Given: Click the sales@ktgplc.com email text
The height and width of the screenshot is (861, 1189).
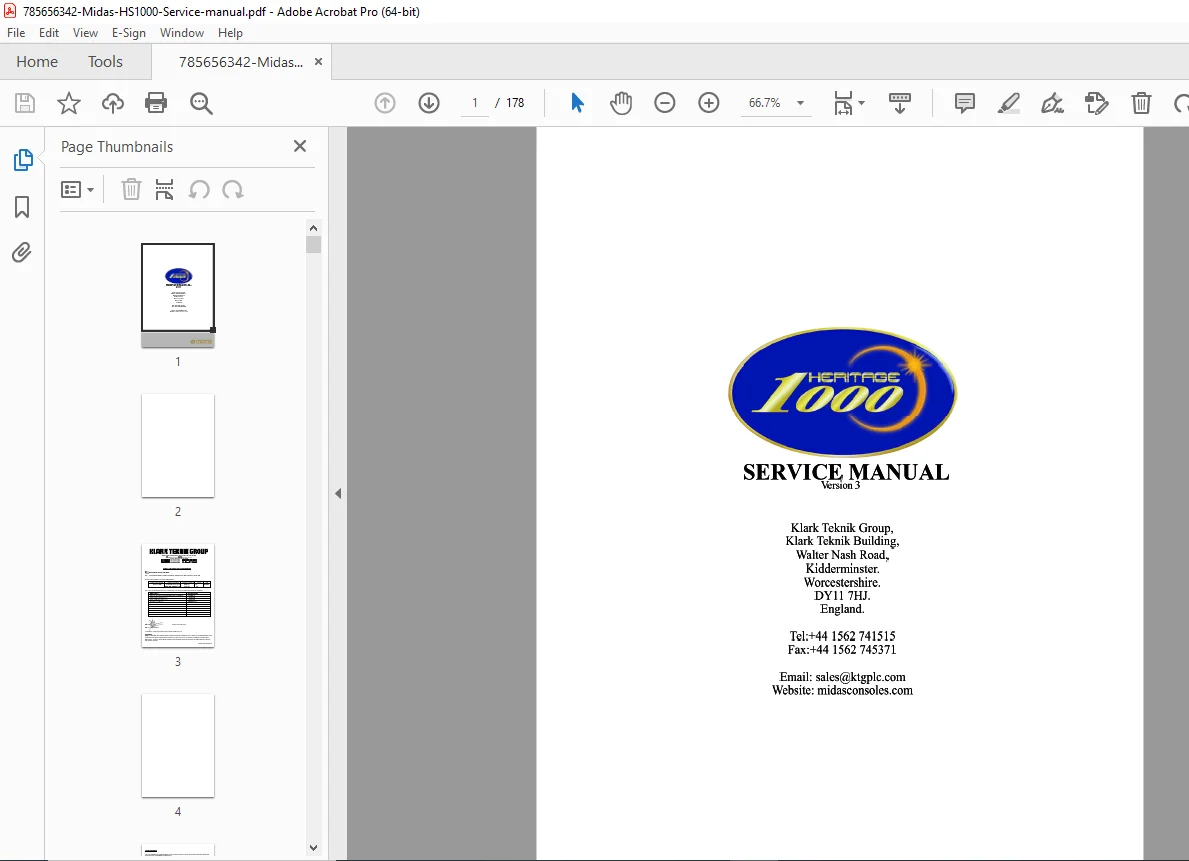Looking at the screenshot, I should [860, 677].
